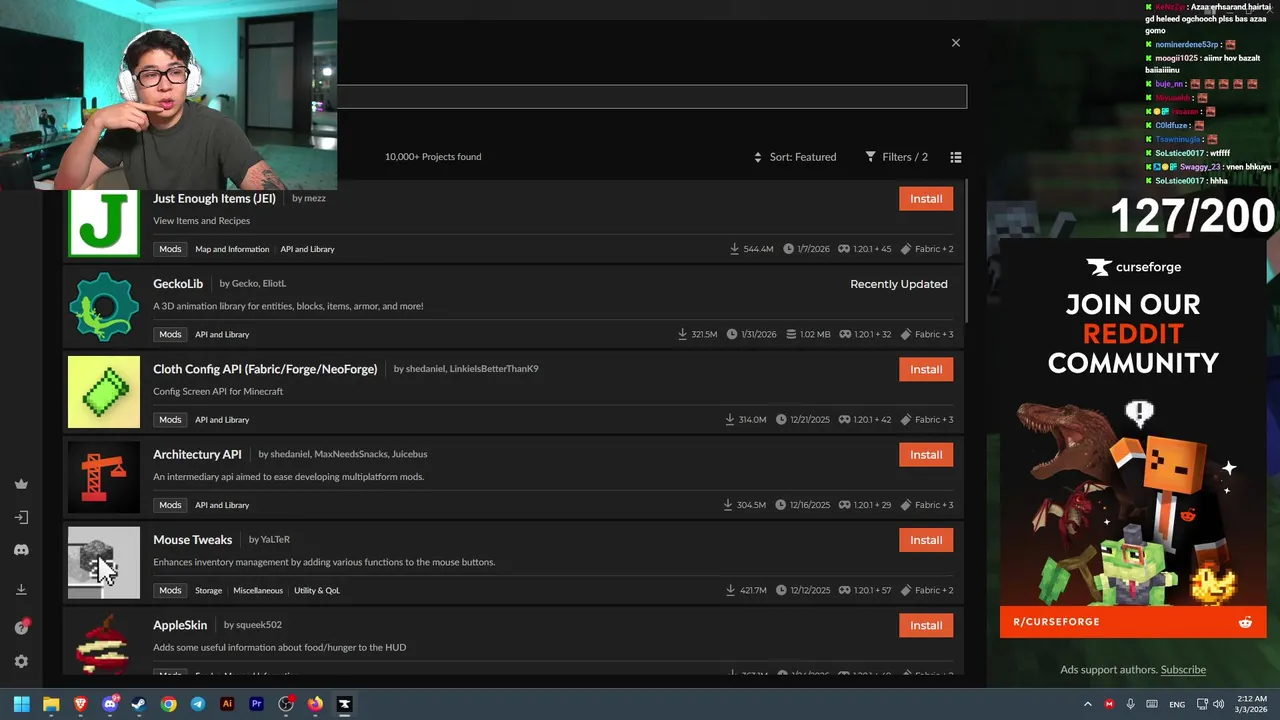Expand 1.20.1 + 45 versions on JEI row
The height and width of the screenshot is (720, 1280).
[865, 249]
